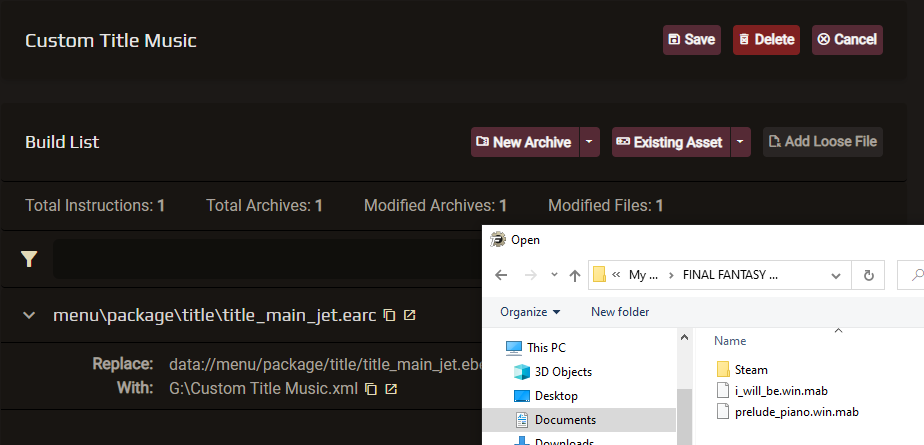Collapse the title_main_jet.earc archive row
Screen dimensions: 924x445
coord(29,315)
